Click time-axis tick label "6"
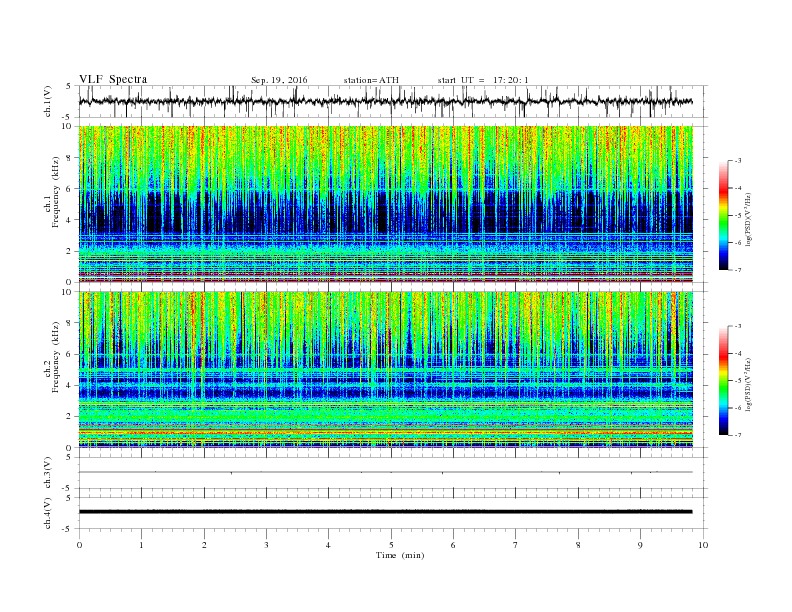The height and width of the screenshot is (612, 792). click(x=454, y=545)
